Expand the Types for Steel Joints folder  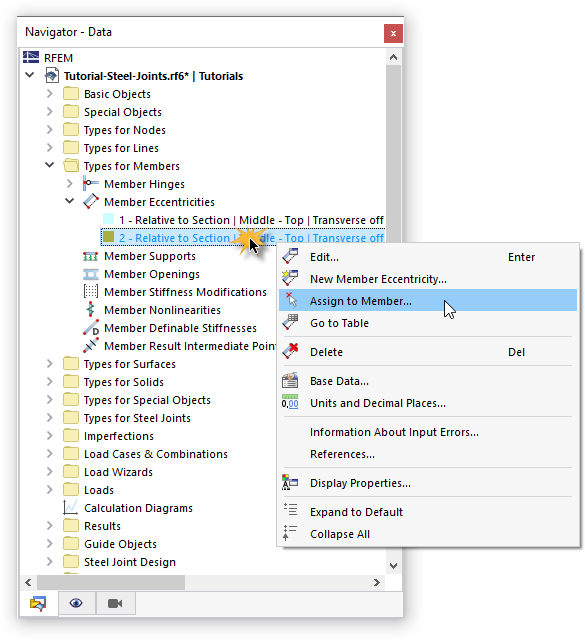(49, 418)
